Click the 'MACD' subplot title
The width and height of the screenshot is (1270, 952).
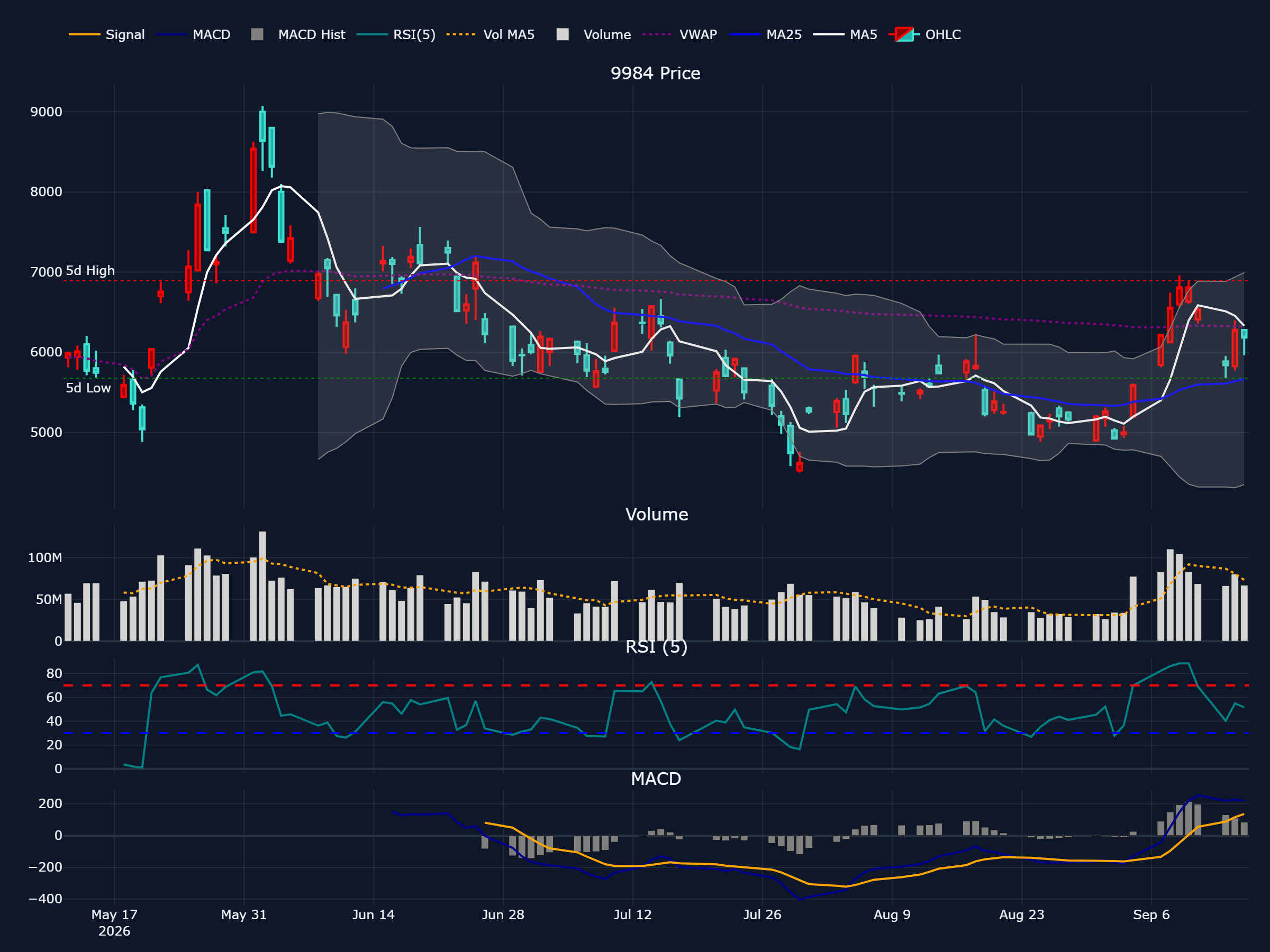pyautogui.click(x=656, y=779)
